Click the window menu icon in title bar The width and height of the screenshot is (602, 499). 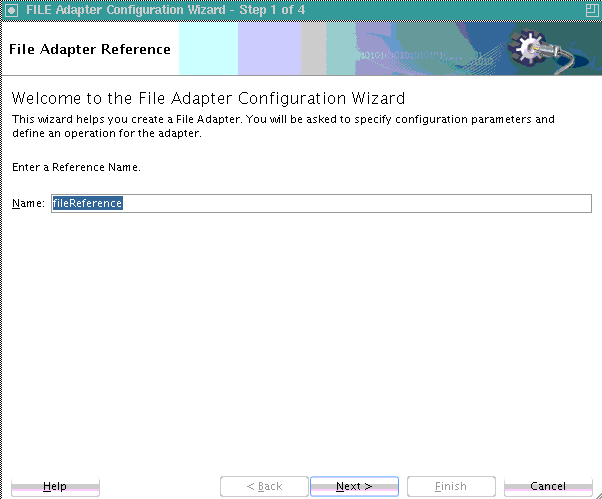(x=12, y=10)
